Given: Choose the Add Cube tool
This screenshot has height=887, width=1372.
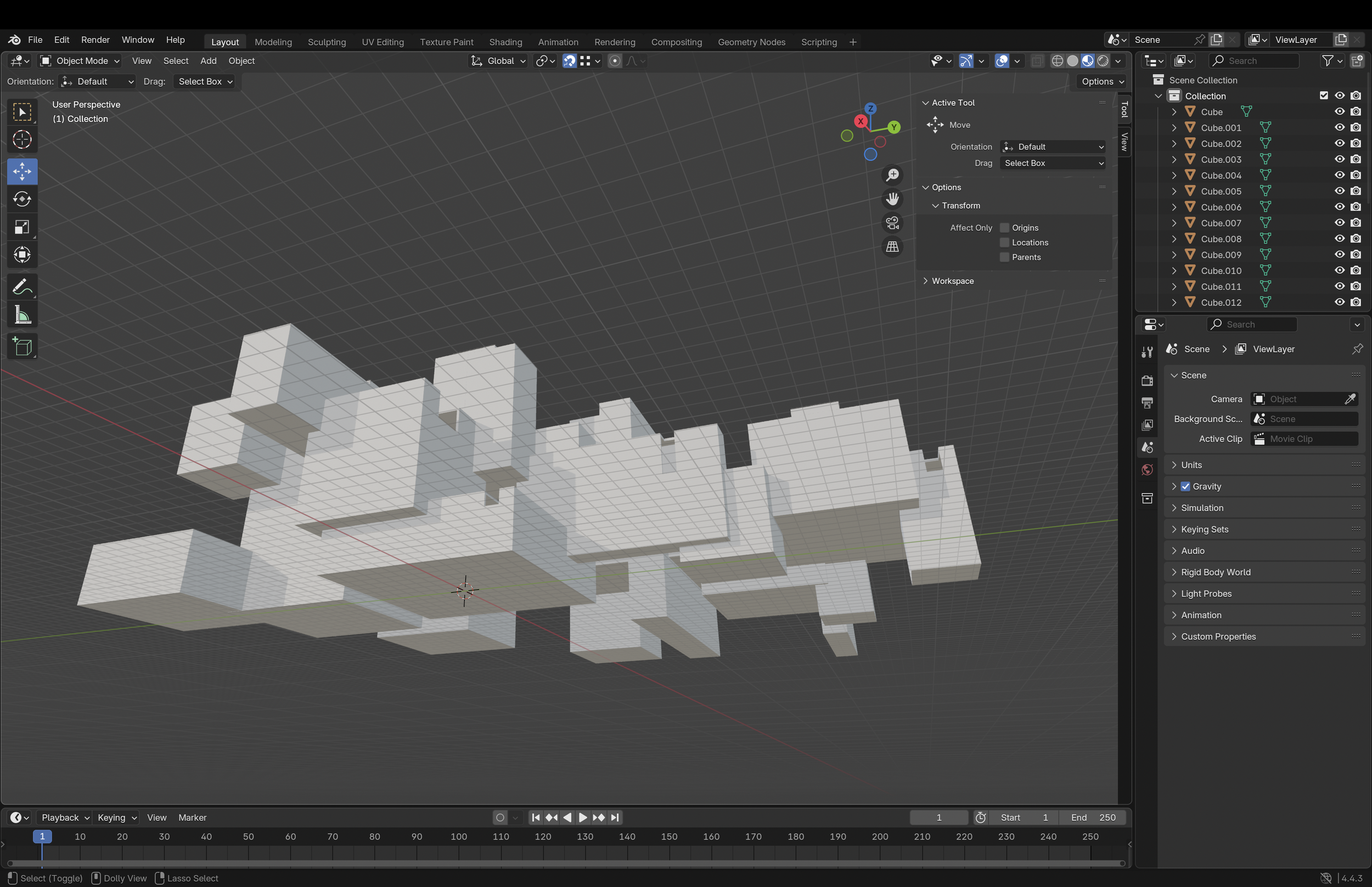Looking at the screenshot, I should tap(22, 347).
